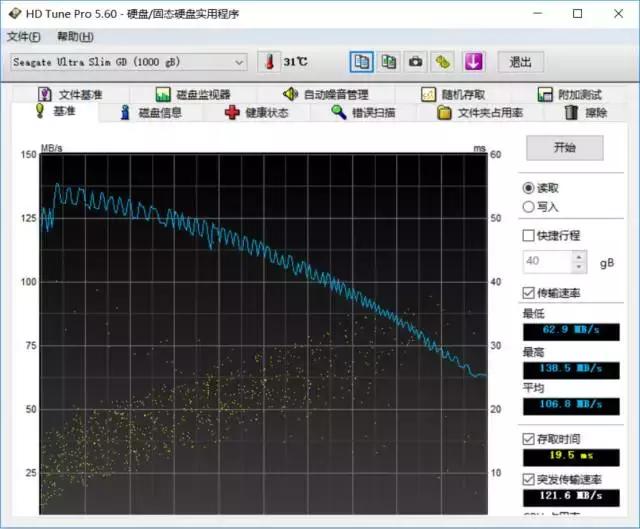Uncheck the 传输速率 transfer rate checkbox
The height and width of the screenshot is (529, 640).
[x=529, y=293]
